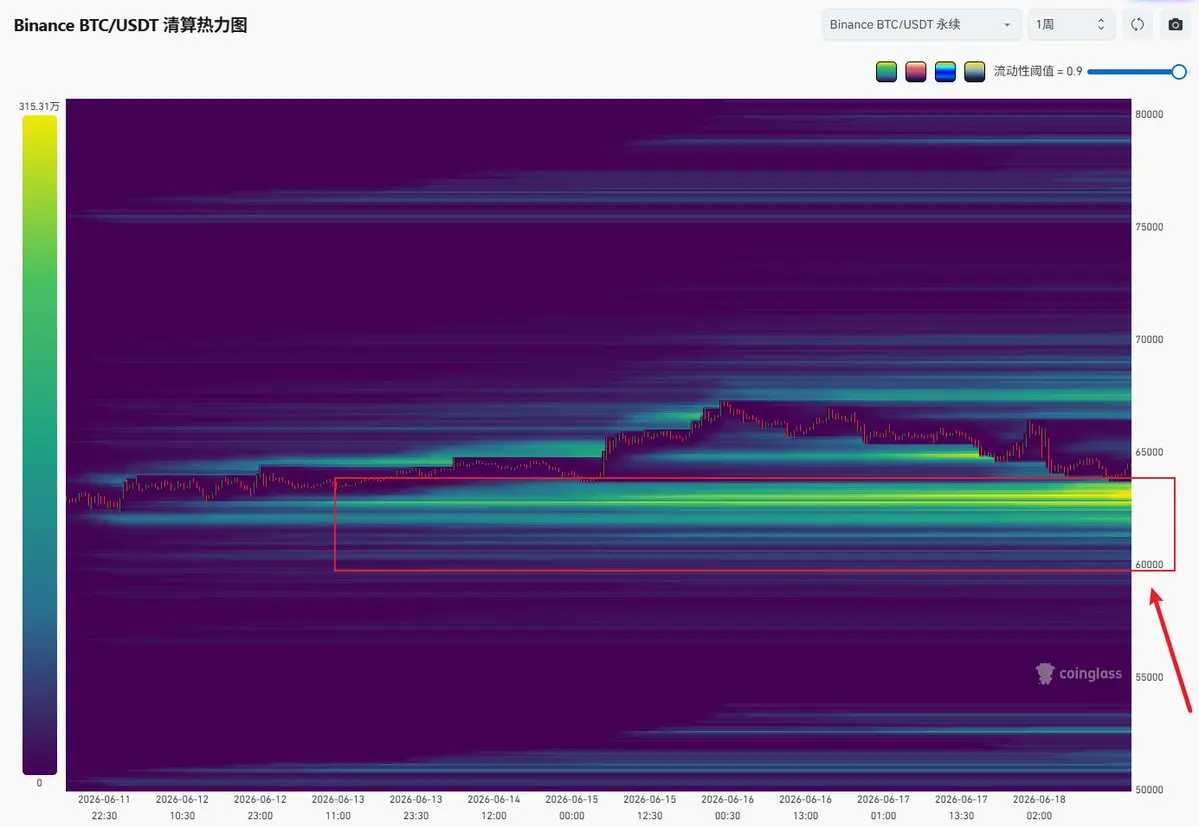Click the 315.31万 scale maximum label
Image resolution: width=1199 pixels, height=827 pixels.
point(39,106)
